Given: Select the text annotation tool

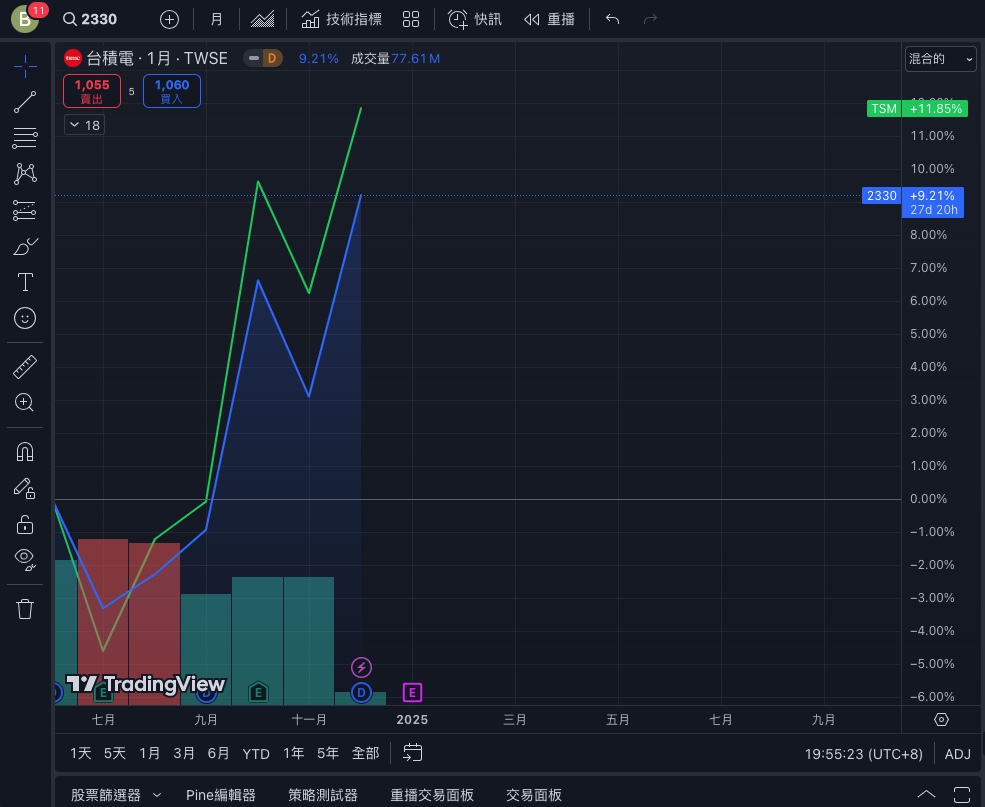Looking at the screenshot, I should pyautogui.click(x=25, y=282).
